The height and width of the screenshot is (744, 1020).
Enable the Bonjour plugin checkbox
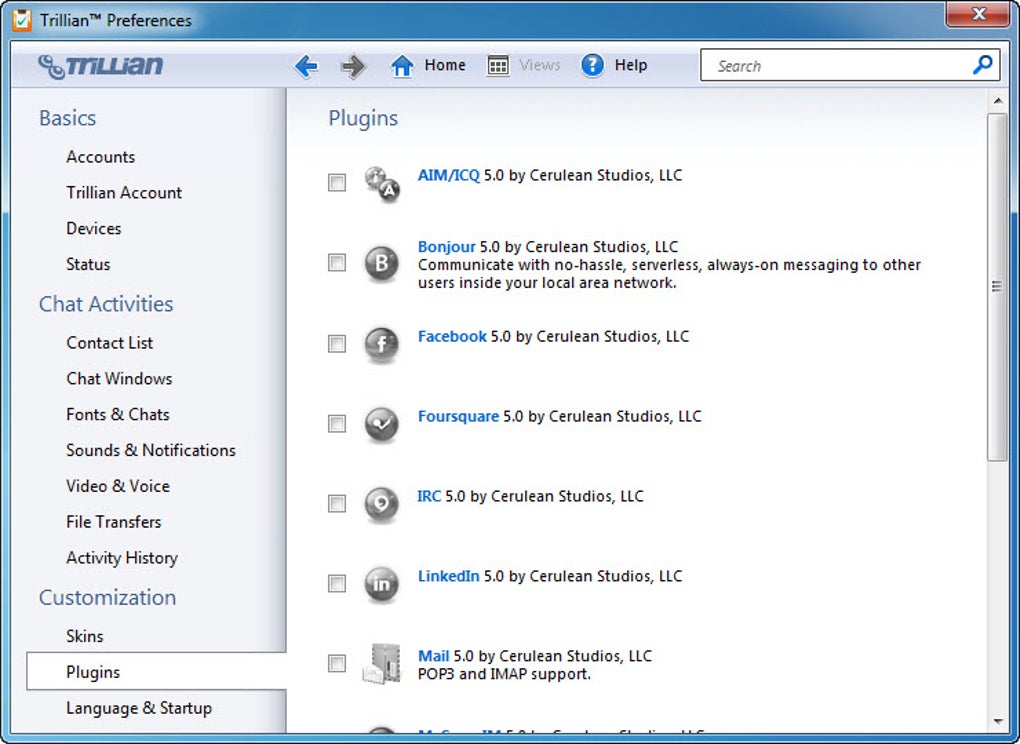337,263
